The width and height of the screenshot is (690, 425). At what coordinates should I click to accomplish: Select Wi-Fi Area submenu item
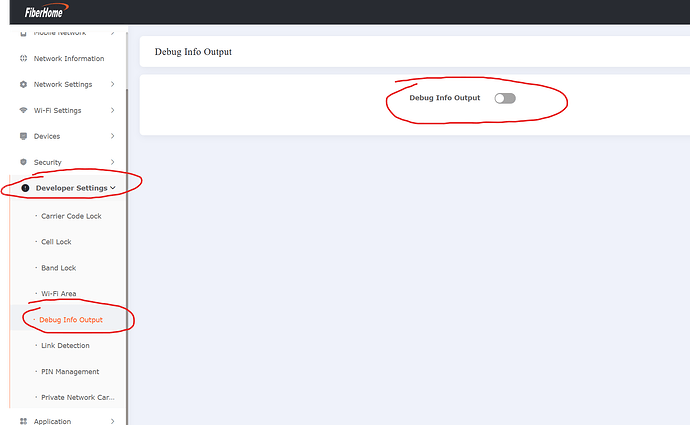pyautogui.click(x=59, y=294)
